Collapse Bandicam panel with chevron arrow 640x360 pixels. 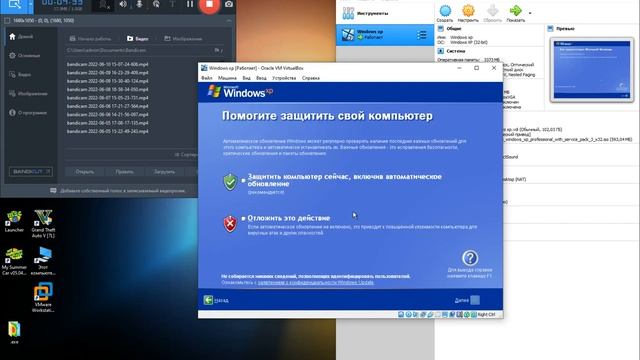point(229,20)
